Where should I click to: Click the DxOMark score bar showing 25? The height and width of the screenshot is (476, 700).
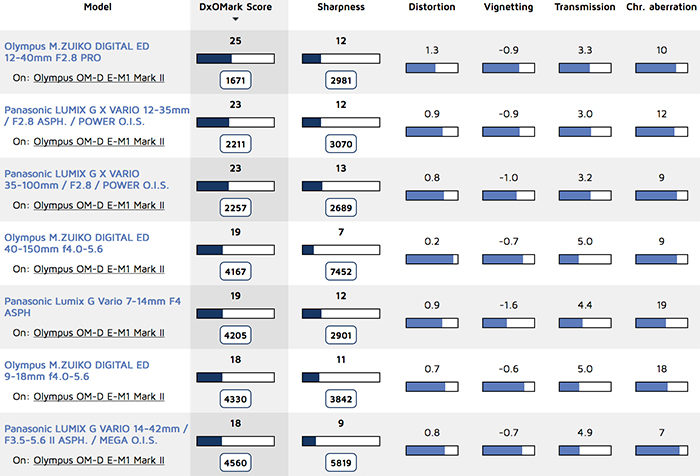point(236,58)
